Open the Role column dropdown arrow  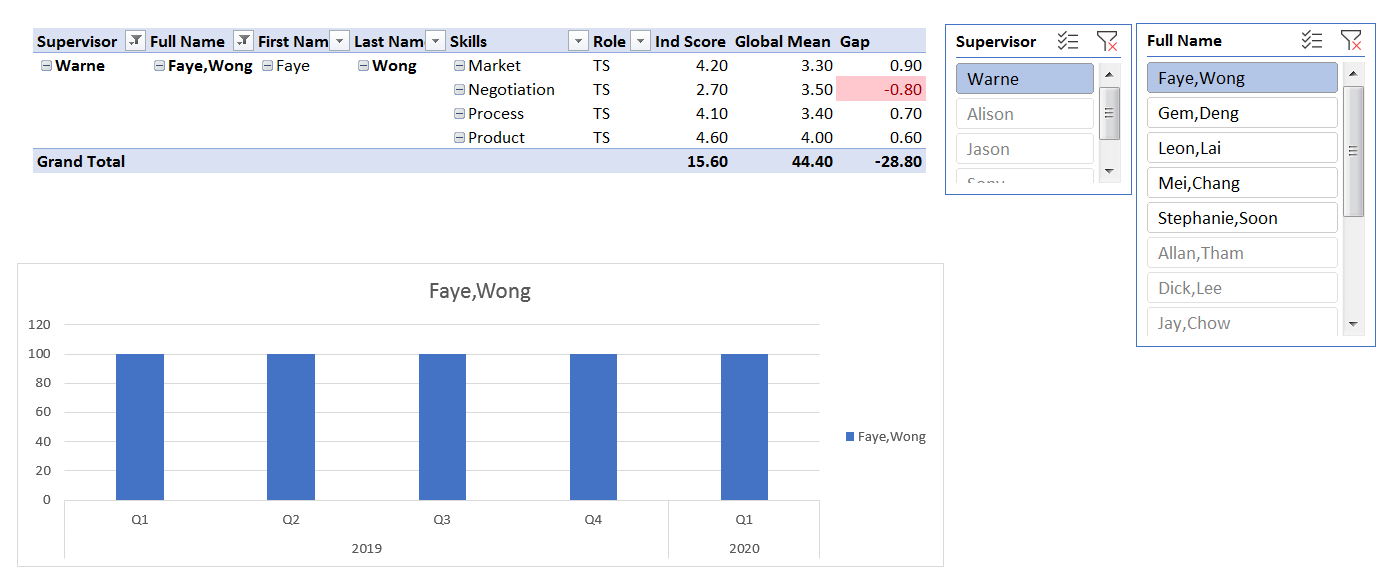640,41
